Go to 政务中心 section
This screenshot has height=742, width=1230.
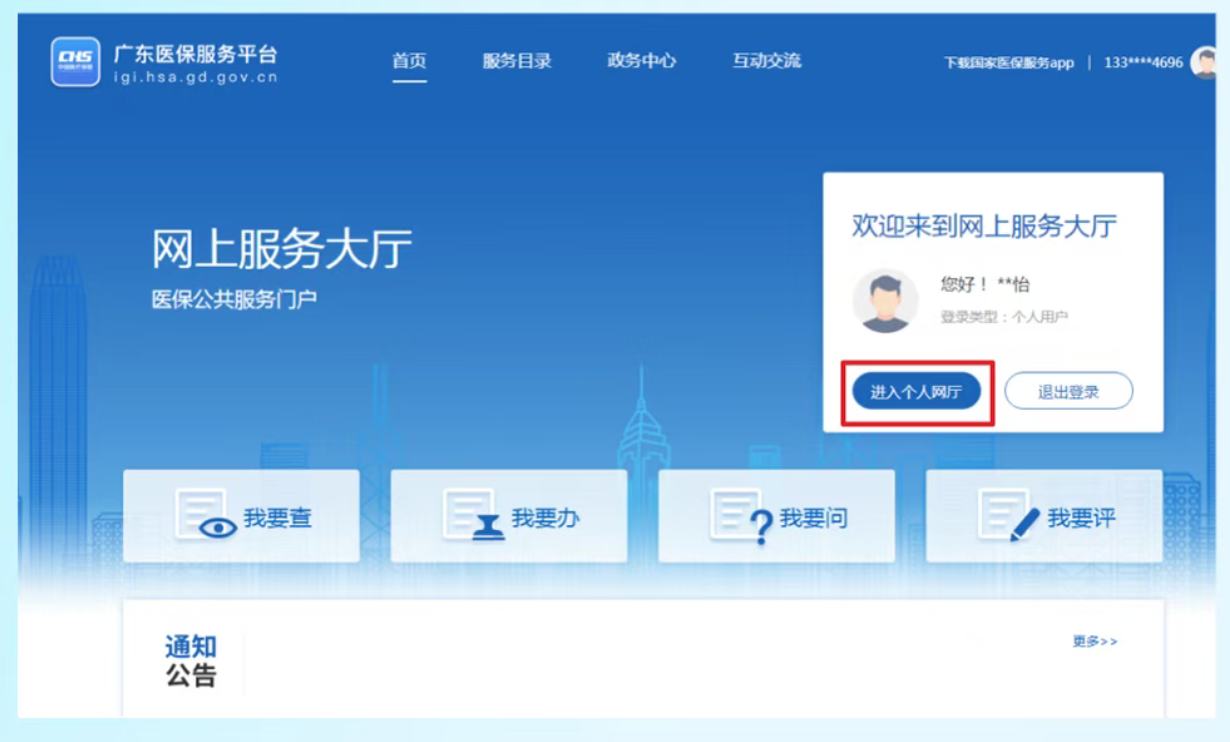(x=641, y=61)
